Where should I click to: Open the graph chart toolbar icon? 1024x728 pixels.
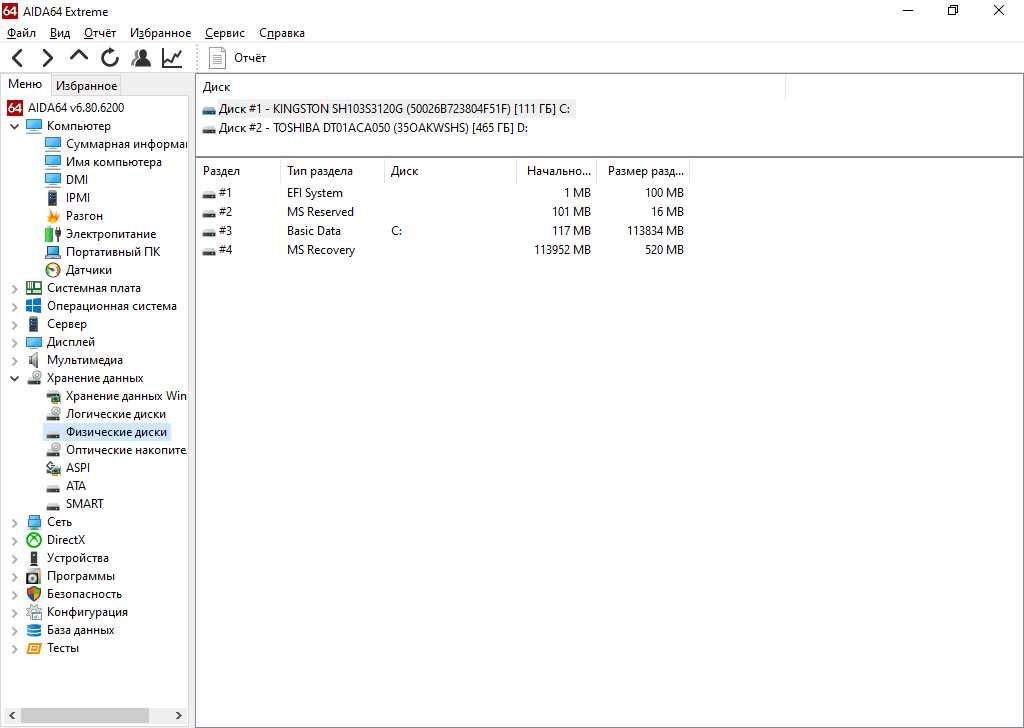[x=172, y=58]
